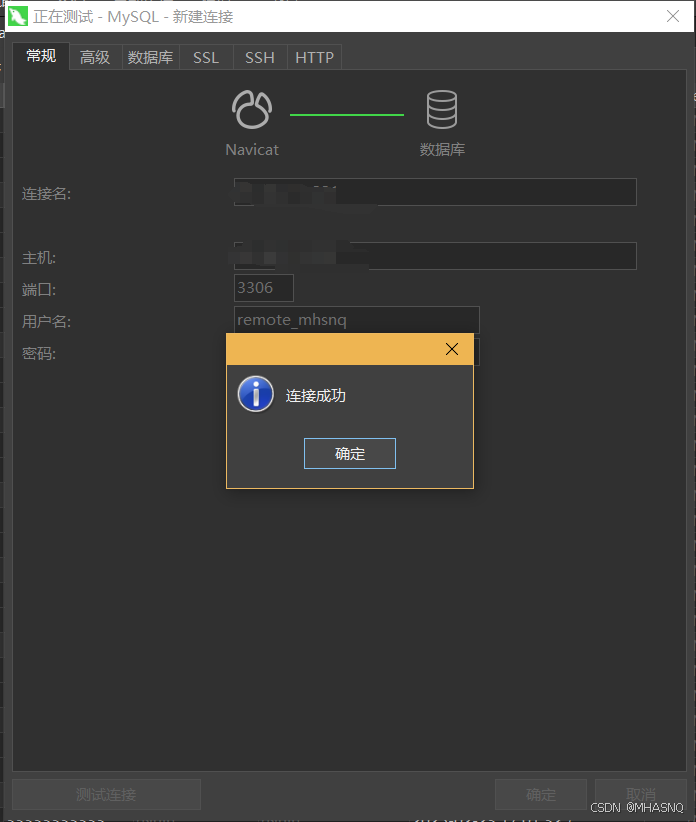Image resolution: width=696 pixels, height=822 pixels.
Task: Click the 连接成功 message text
Action: 316,396
